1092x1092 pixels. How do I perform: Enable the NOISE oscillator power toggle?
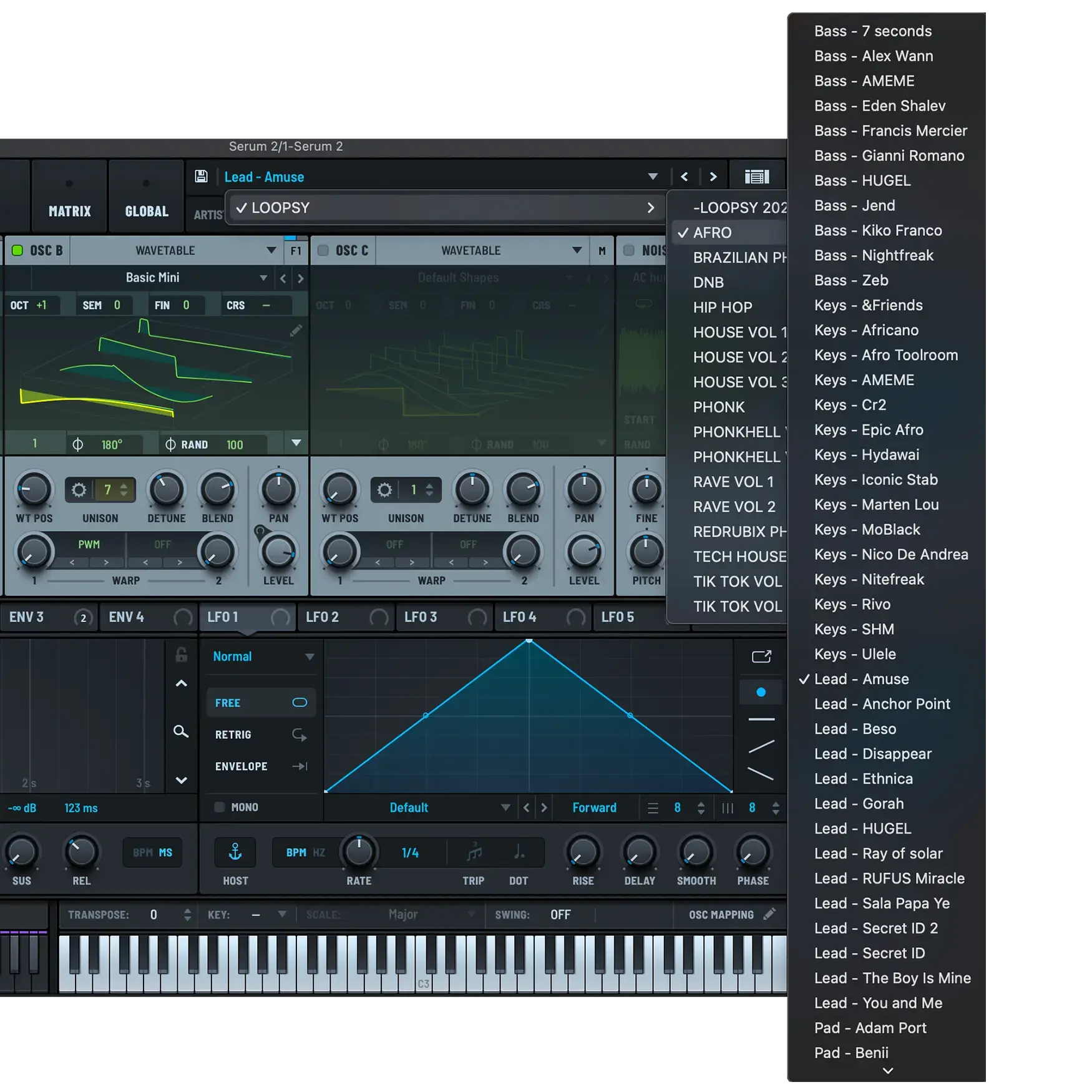pyautogui.click(x=629, y=250)
